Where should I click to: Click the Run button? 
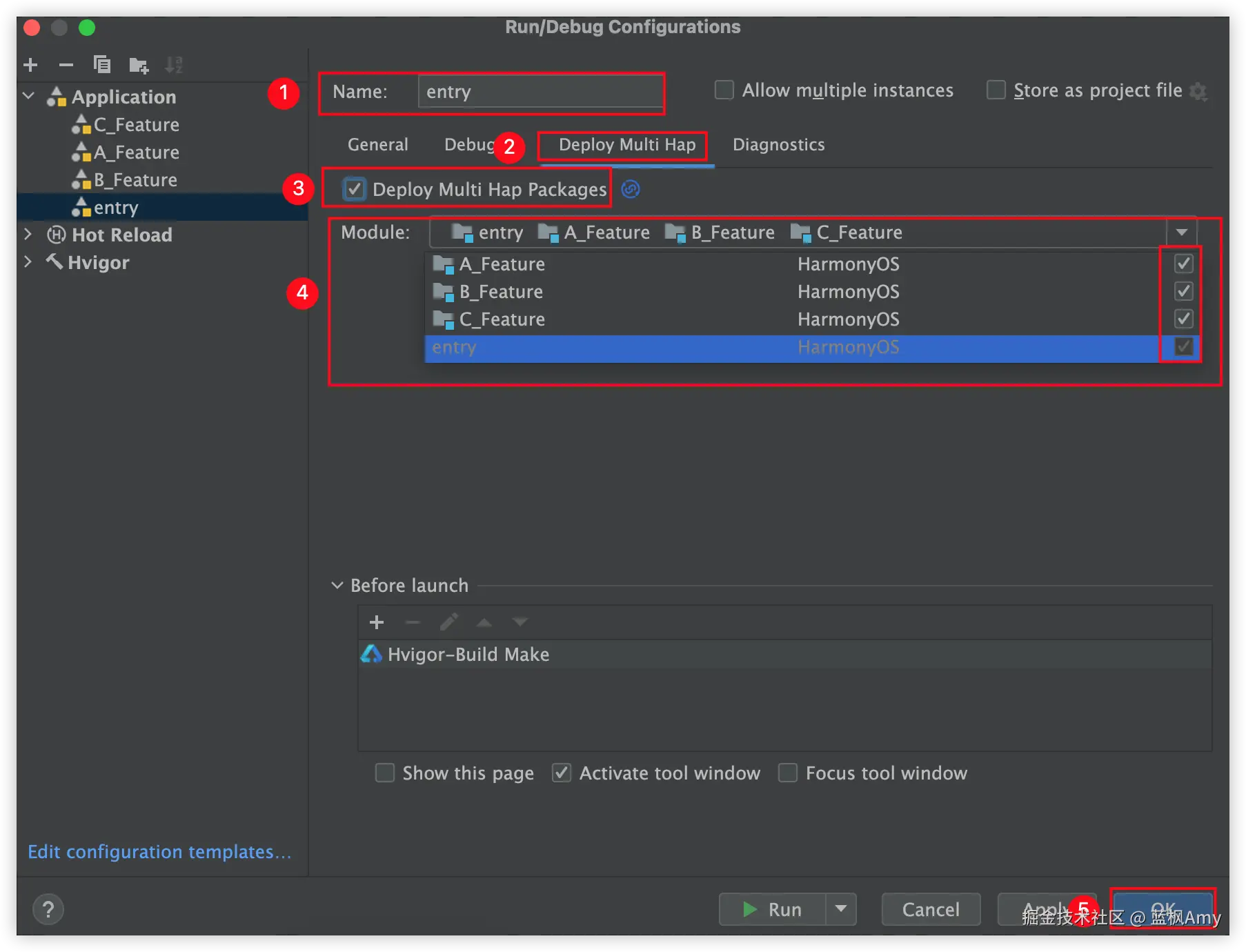pyautogui.click(x=773, y=909)
